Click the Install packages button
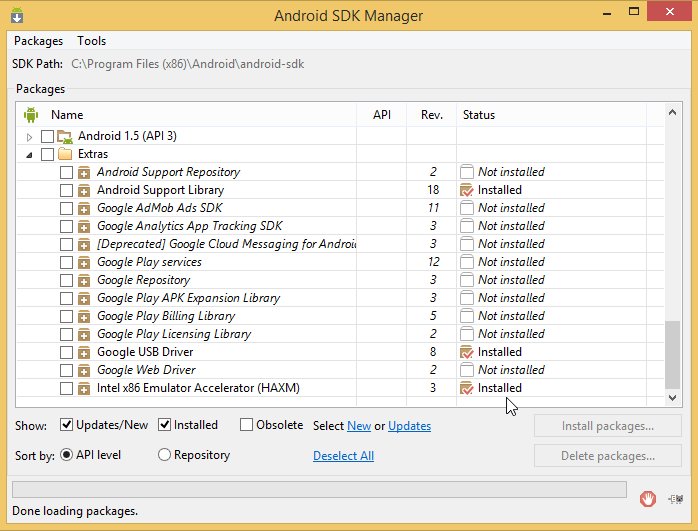The image size is (698, 531). click(608, 426)
